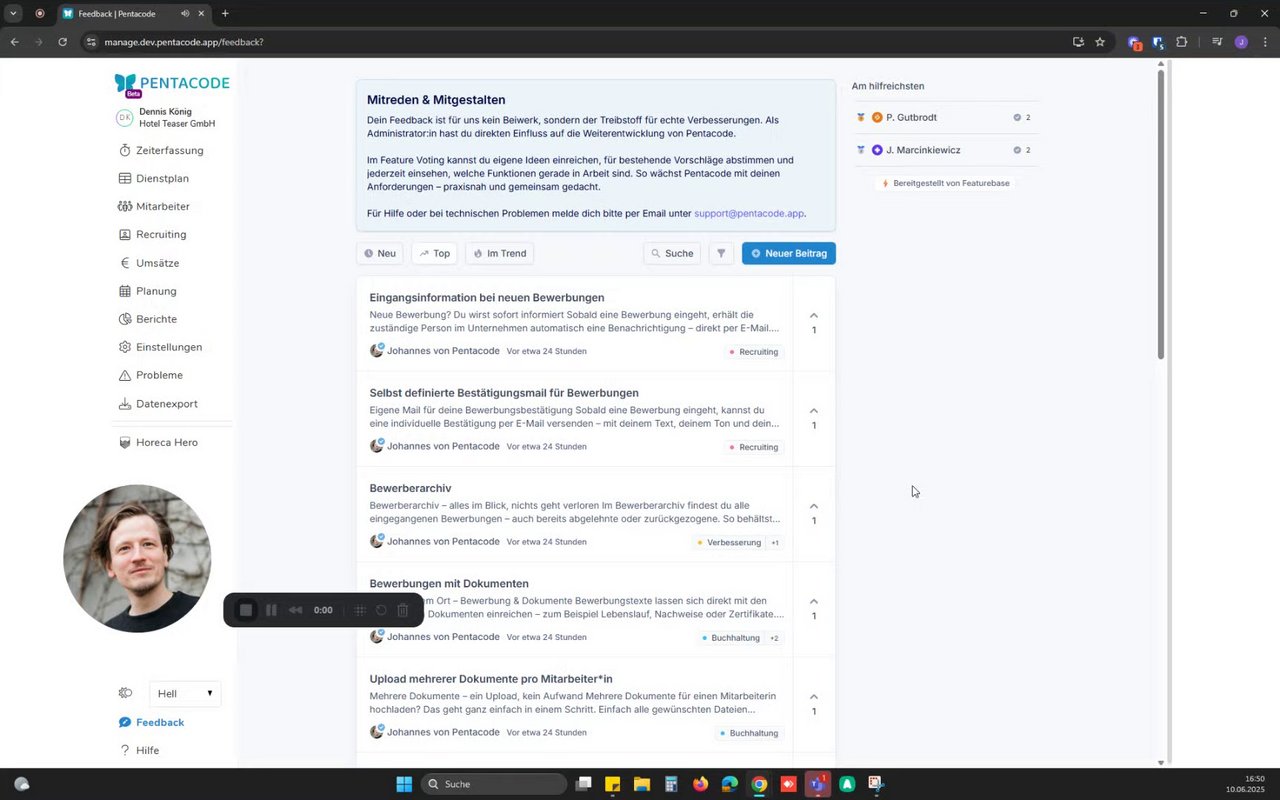The height and width of the screenshot is (800, 1280).
Task: Sort posts by Top
Action: [434, 253]
